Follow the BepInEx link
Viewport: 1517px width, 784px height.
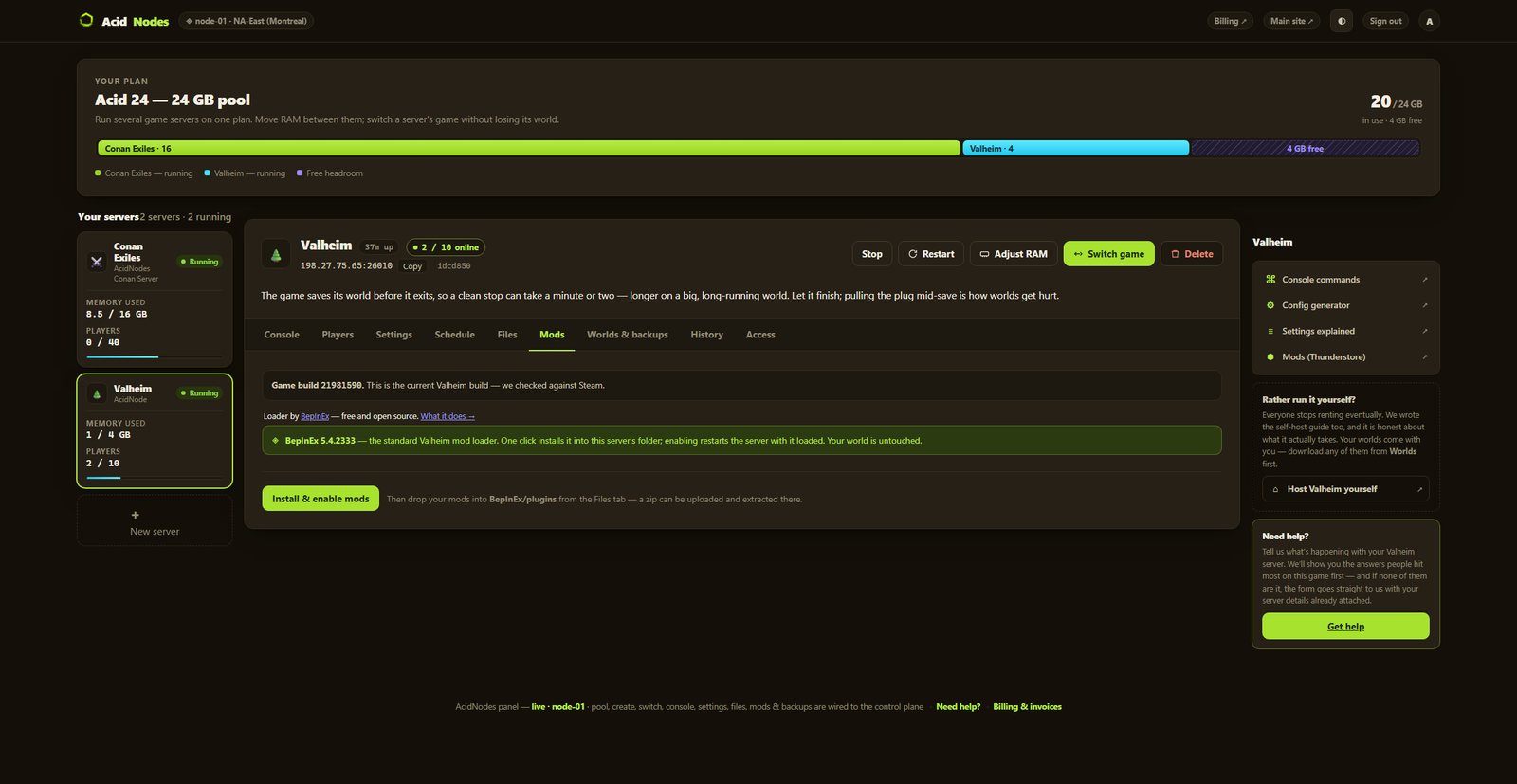pos(315,416)
